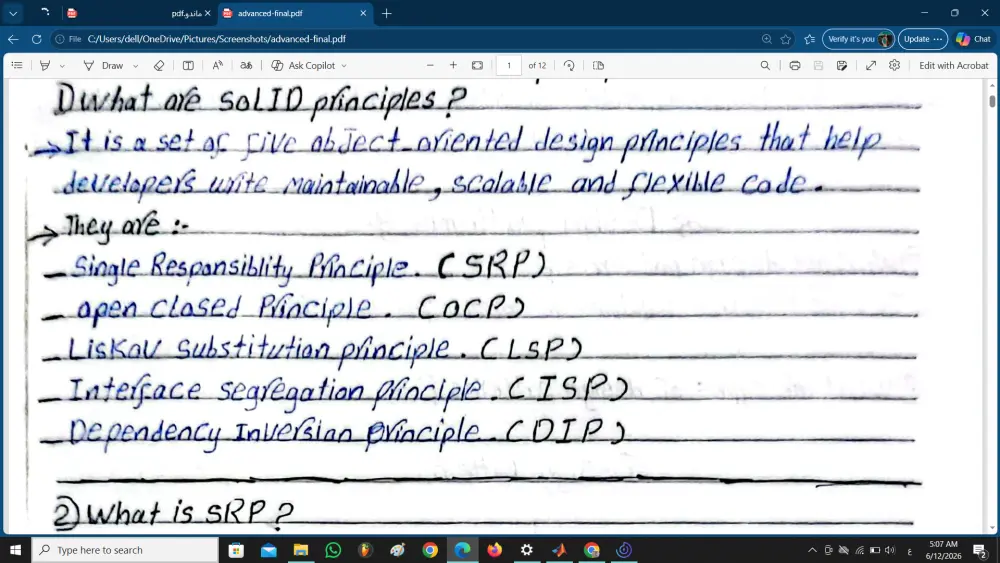1000x563 pixels.
Task: Open WhatsApp from taskbar
Action: coord(333,550)
